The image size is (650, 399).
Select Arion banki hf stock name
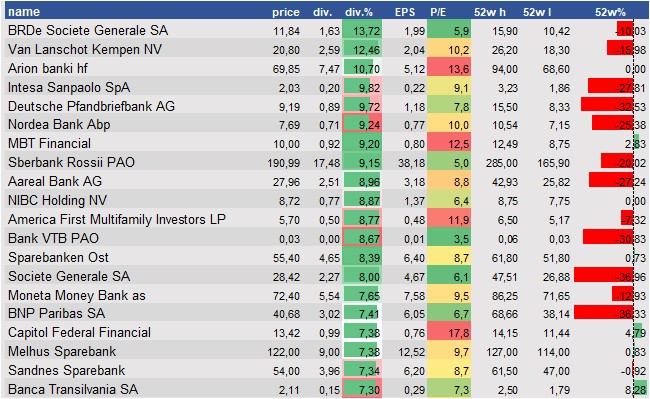pyautogui.click(x=48, y=68)
